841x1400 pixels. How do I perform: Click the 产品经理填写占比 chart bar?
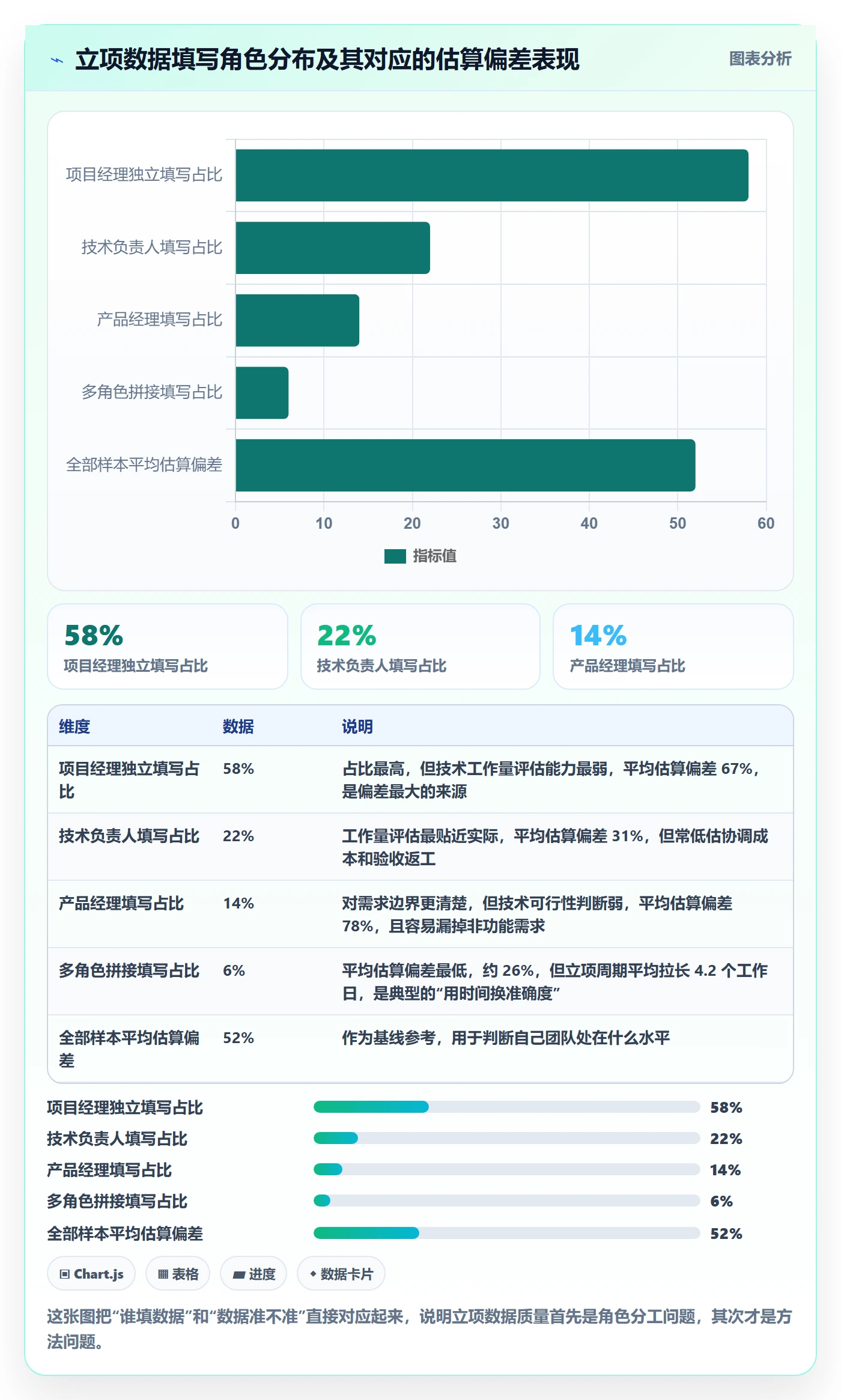click(x=297, y=320)
